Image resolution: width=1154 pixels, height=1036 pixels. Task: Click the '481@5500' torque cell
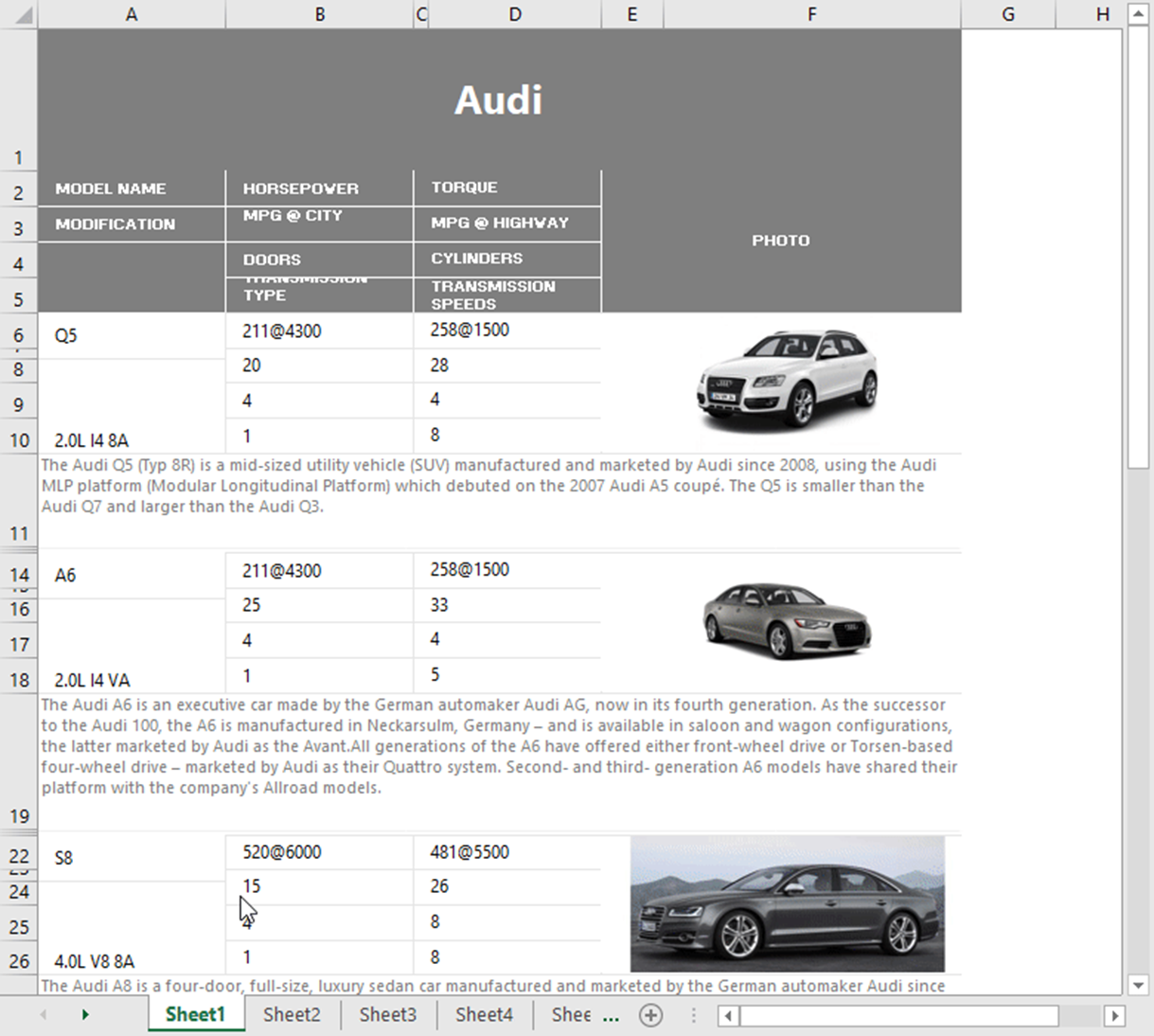pos(507,852)
